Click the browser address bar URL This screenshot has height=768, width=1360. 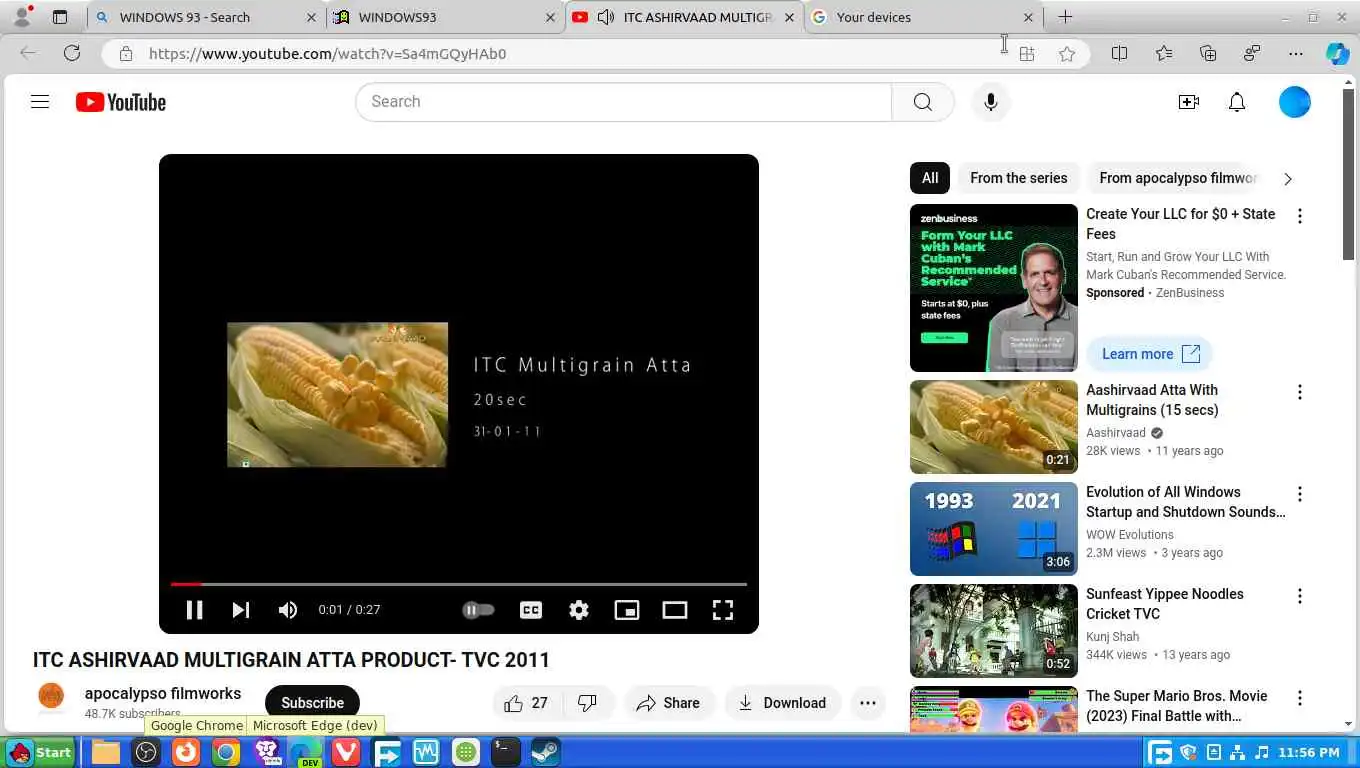[x=327, y=54]
